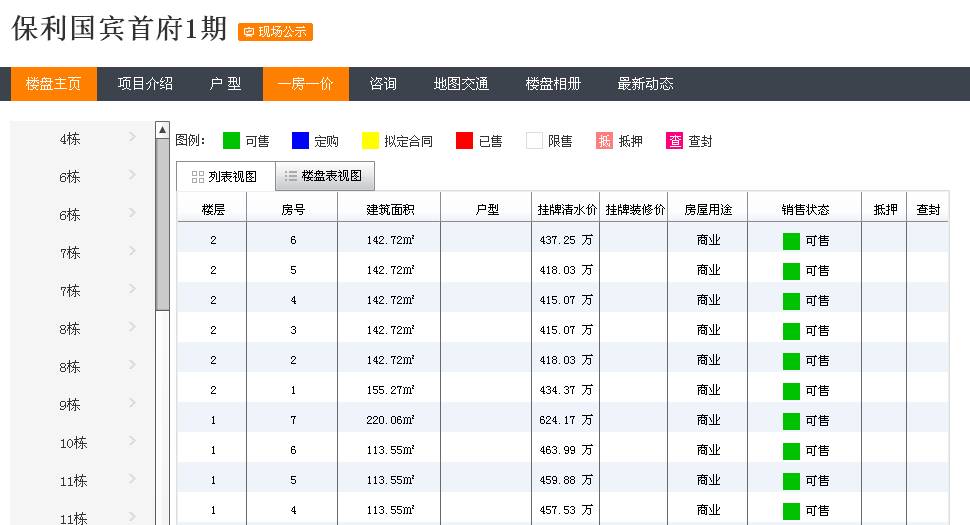Select 9栋 in the building list

click(x=70, y=405)
